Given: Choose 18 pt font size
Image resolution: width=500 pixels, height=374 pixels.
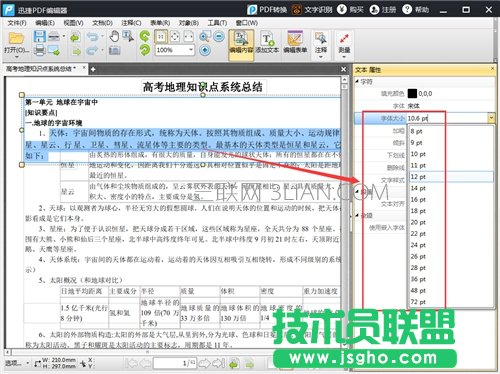Looking at the screenshot, I should (451, 211).
